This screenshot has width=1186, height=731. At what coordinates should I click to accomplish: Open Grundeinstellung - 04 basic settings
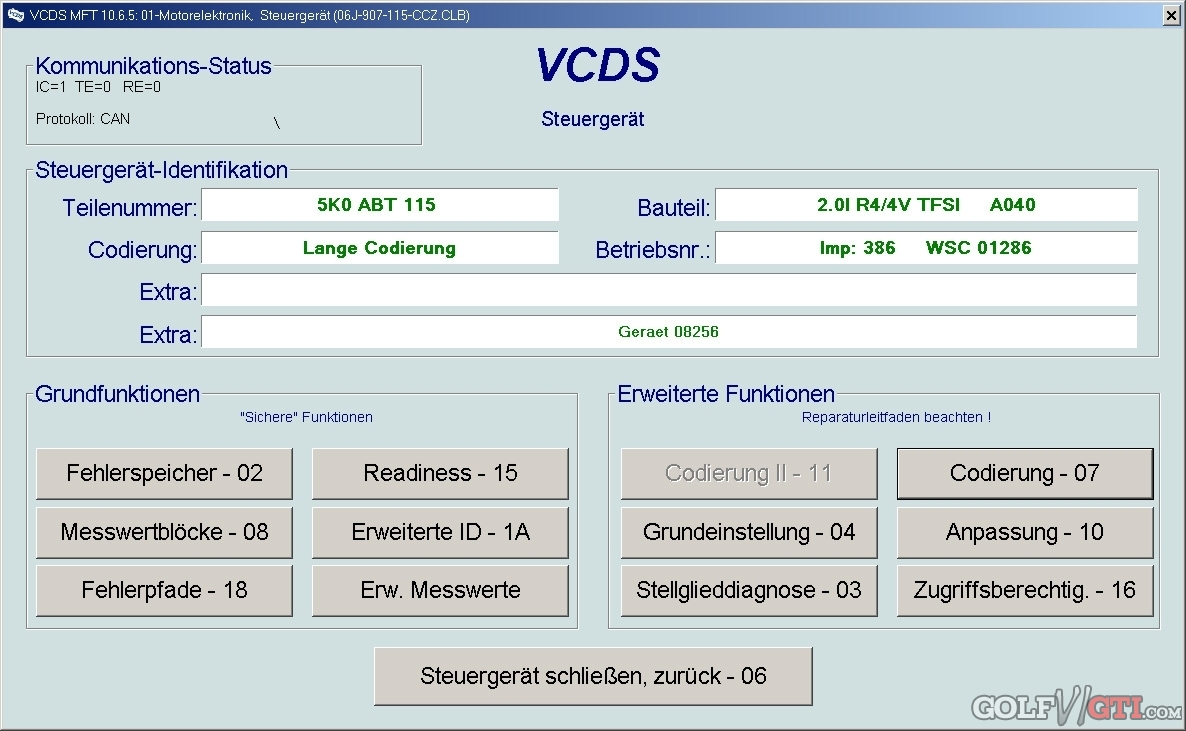click(x=749, y=532)
